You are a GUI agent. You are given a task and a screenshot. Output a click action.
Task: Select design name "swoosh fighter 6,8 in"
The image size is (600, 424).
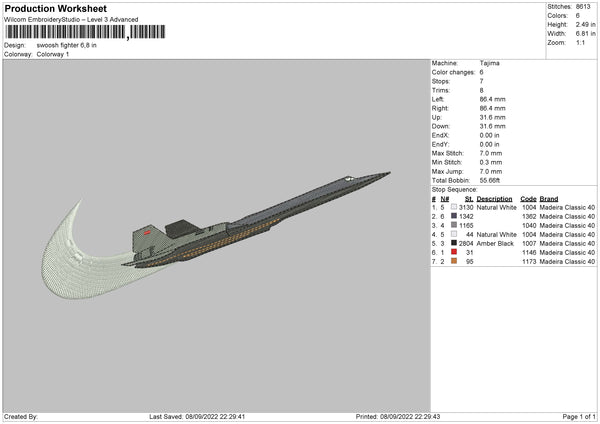pyautogui.click(x=67, y=45)
